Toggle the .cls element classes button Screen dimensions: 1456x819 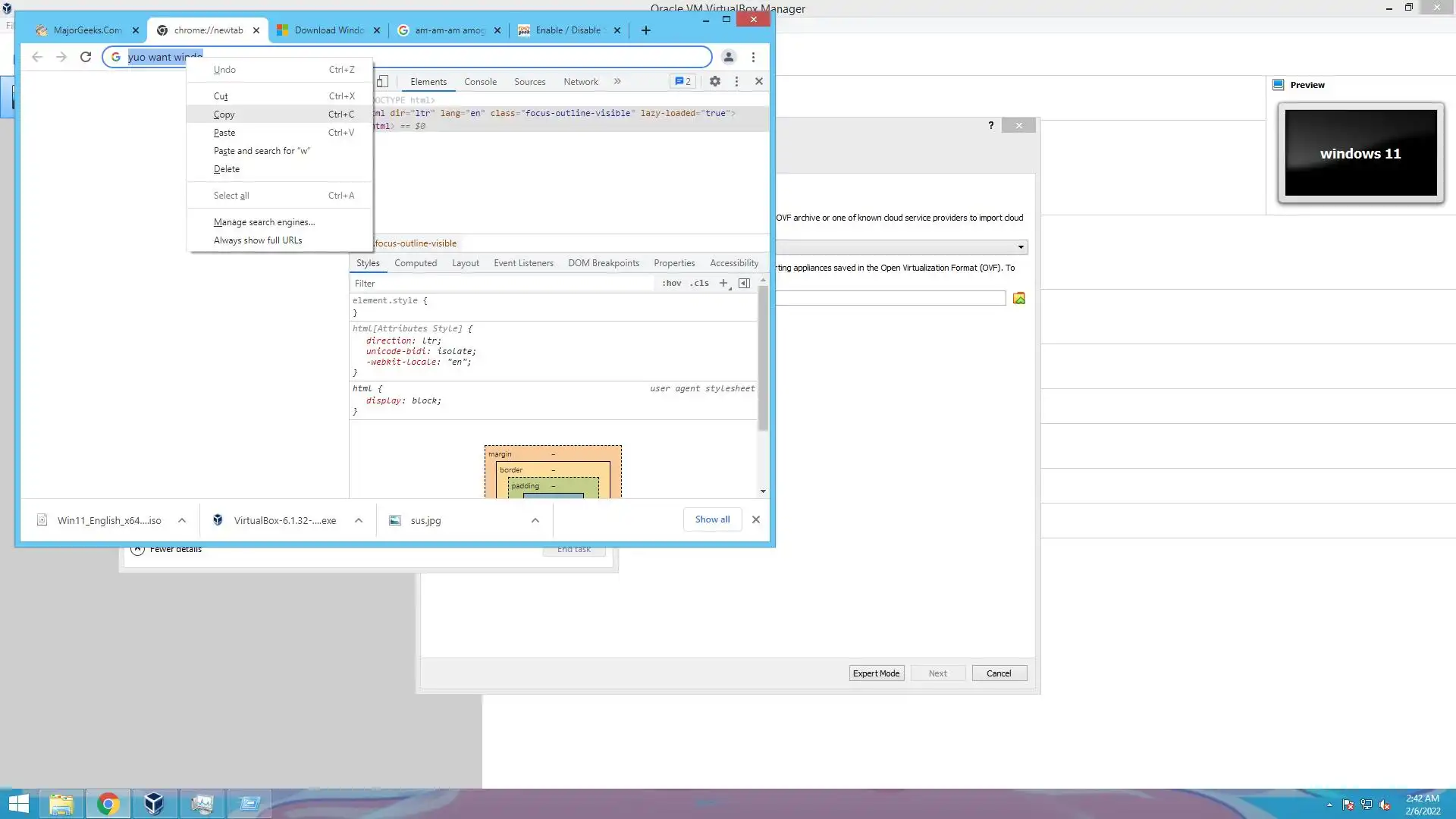click(x=698, y=283)
